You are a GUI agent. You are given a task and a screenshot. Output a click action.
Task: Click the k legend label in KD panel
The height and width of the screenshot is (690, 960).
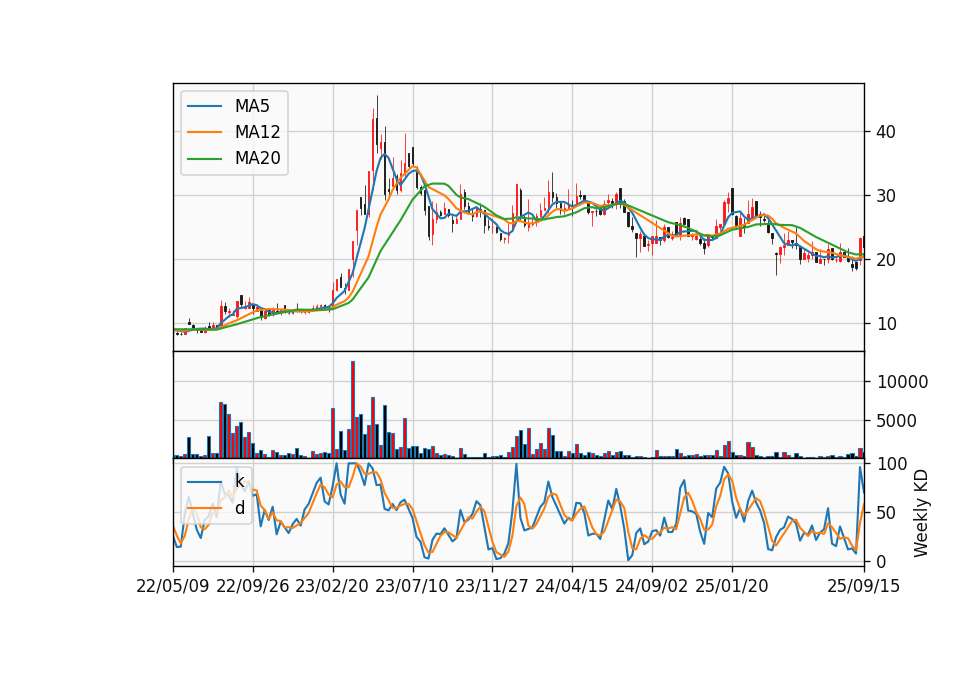pyautogui.click(x=239, y=481)
